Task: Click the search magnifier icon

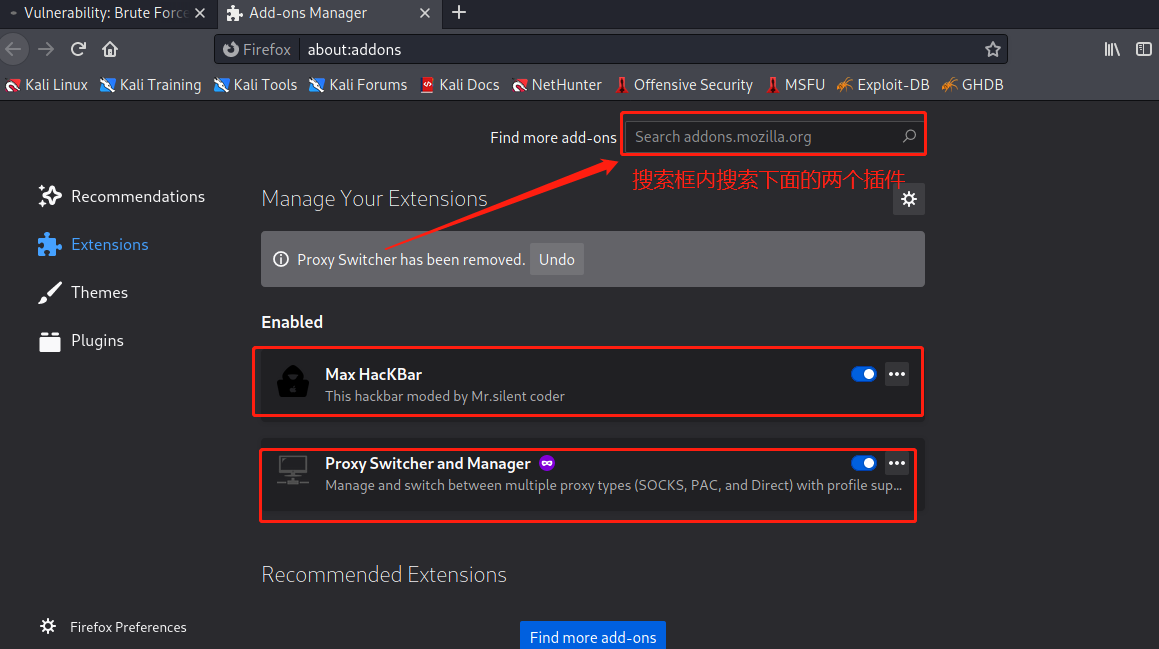Action: (x=909, y=136)
